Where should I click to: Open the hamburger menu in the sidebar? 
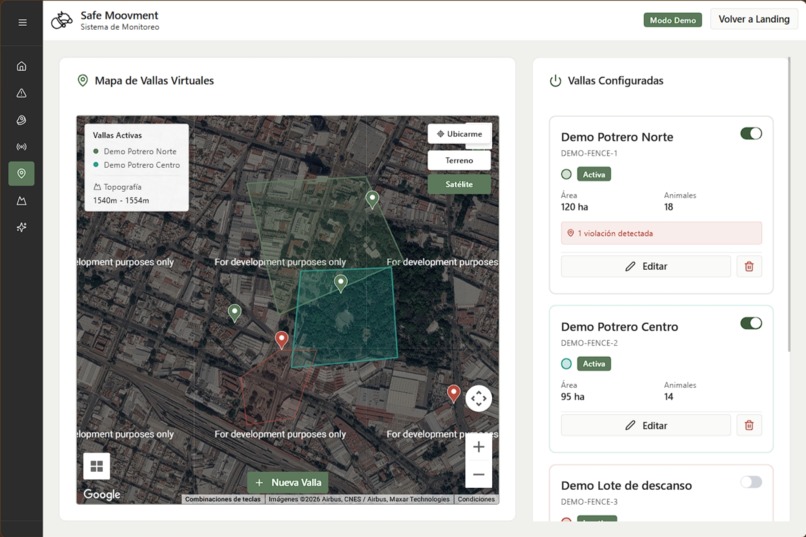coord(22,23)
